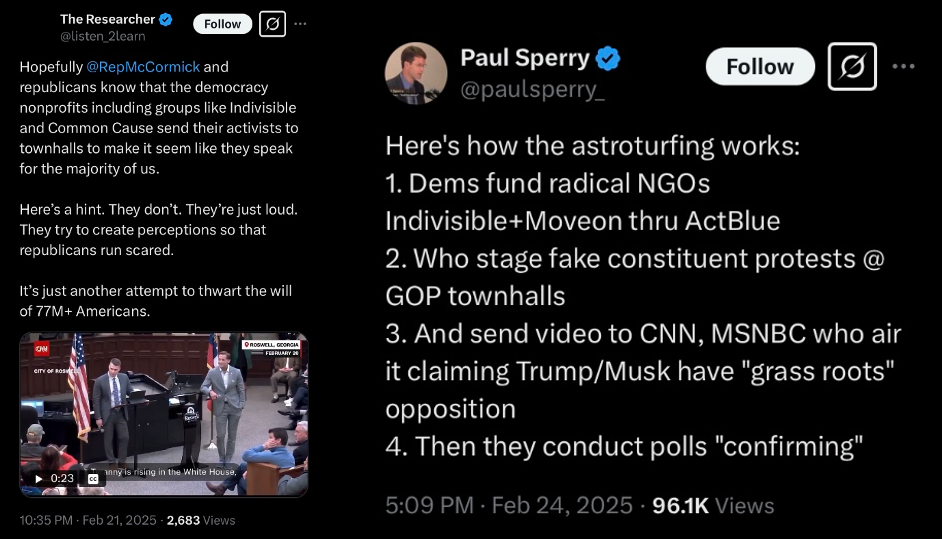
Task: Follow Paul Sperry's account
Action: 760,67
